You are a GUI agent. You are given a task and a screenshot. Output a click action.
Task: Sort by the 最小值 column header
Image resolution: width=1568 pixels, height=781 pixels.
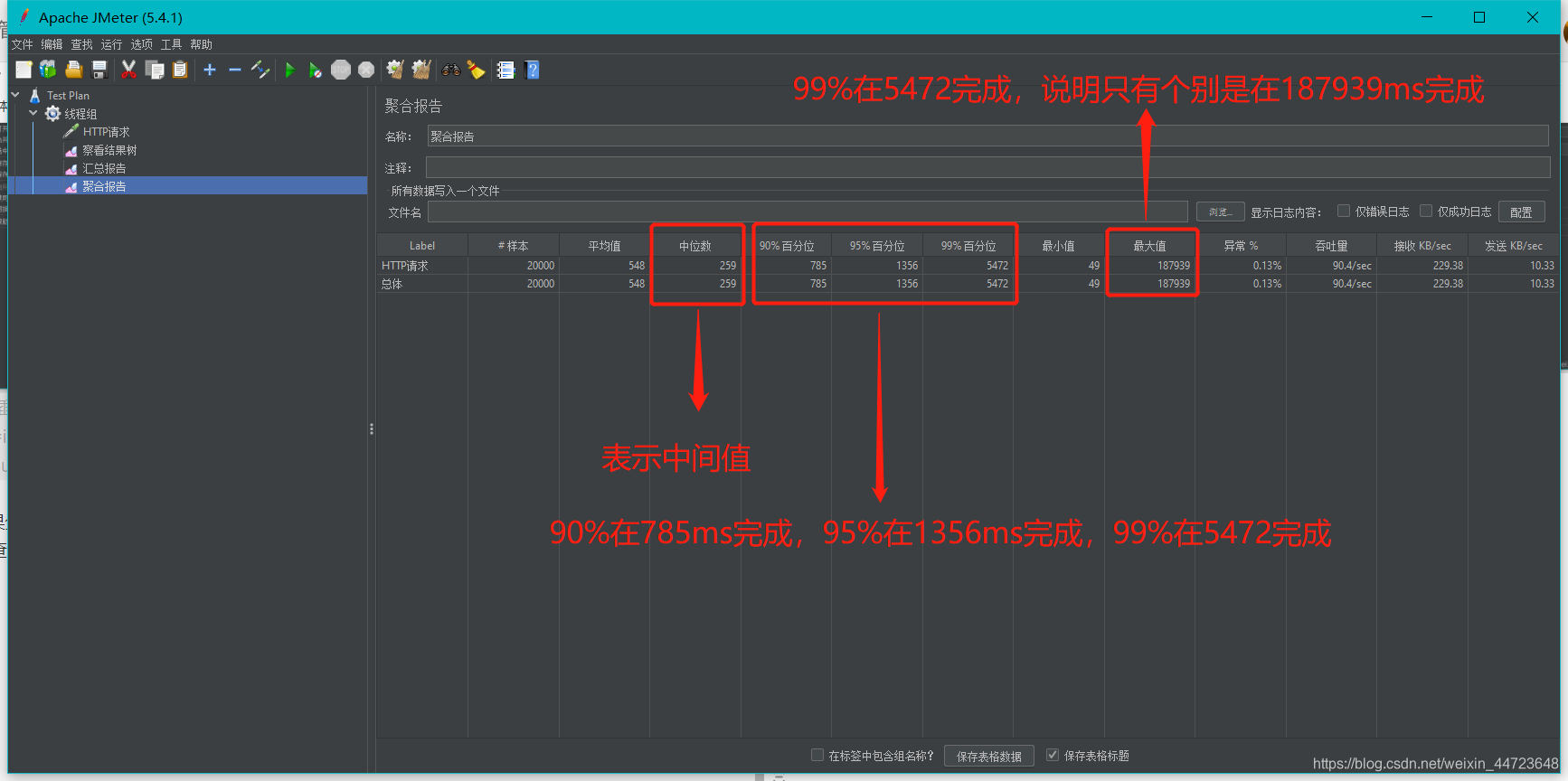click(x=1059, y=246)
